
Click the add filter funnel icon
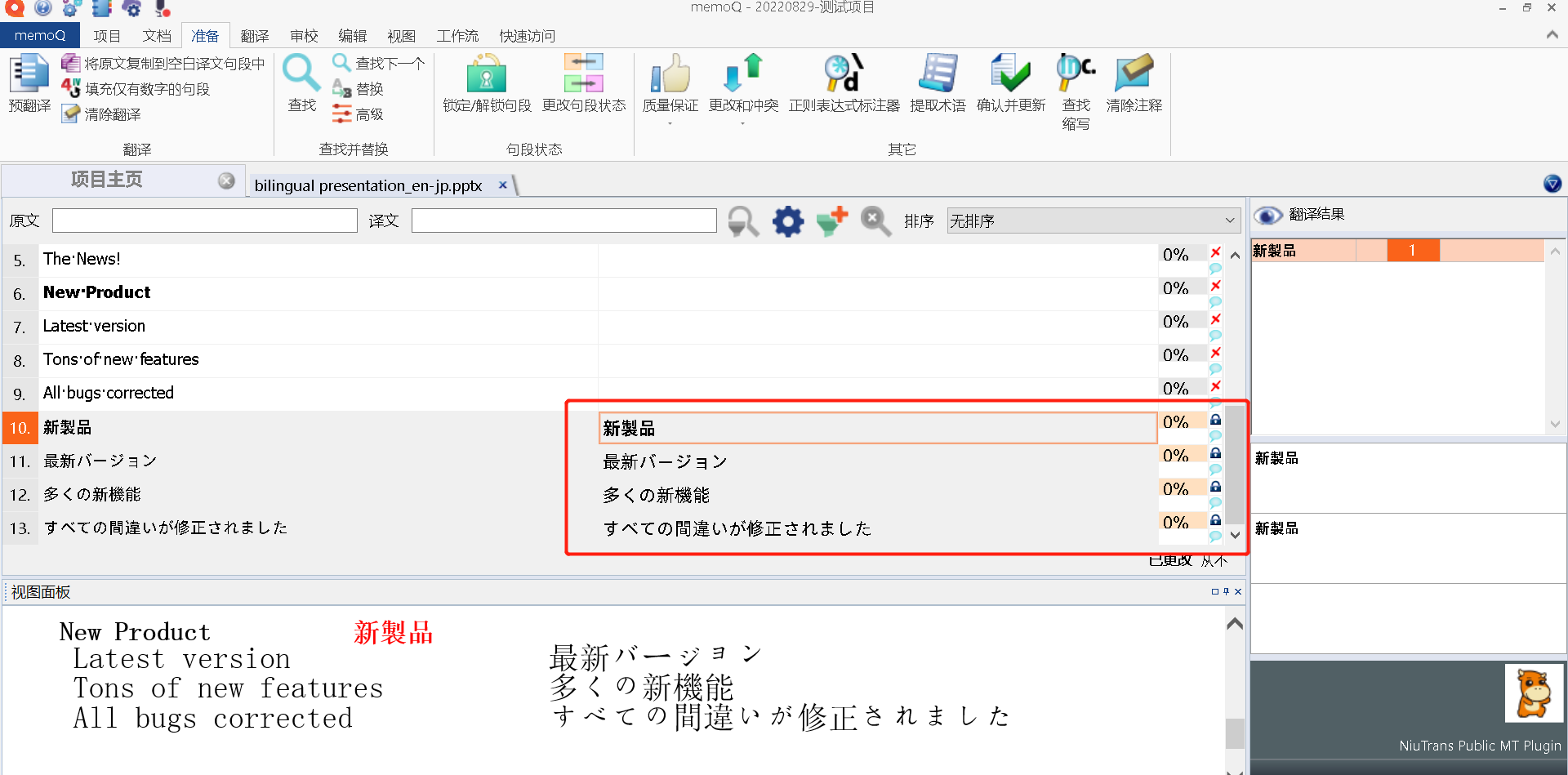pyautogui.click(x=832, y=220)
